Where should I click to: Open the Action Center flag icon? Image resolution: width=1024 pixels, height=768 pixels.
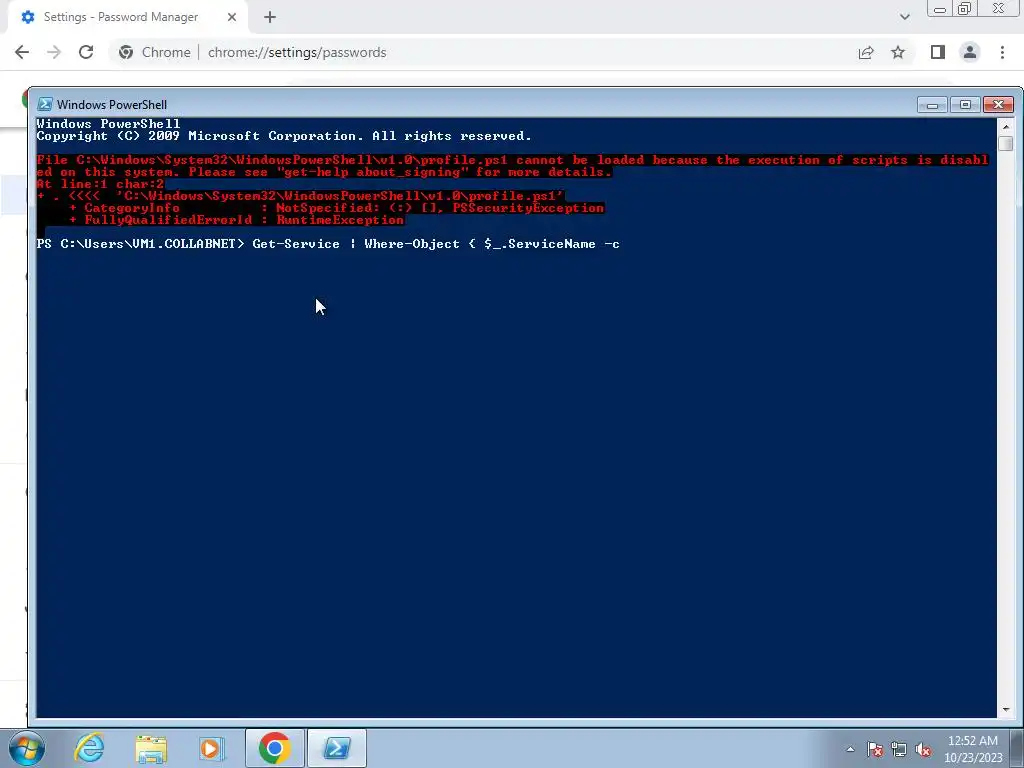[x=875, y=749]
